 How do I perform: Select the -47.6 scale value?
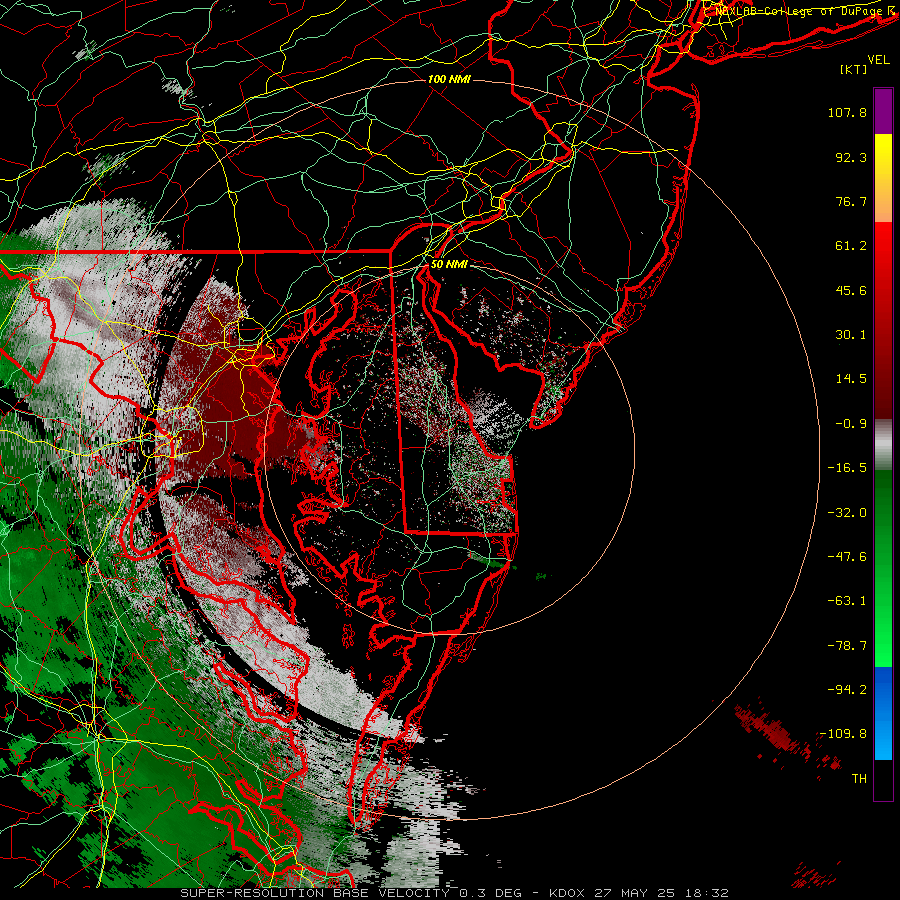[x=847, y=557]
